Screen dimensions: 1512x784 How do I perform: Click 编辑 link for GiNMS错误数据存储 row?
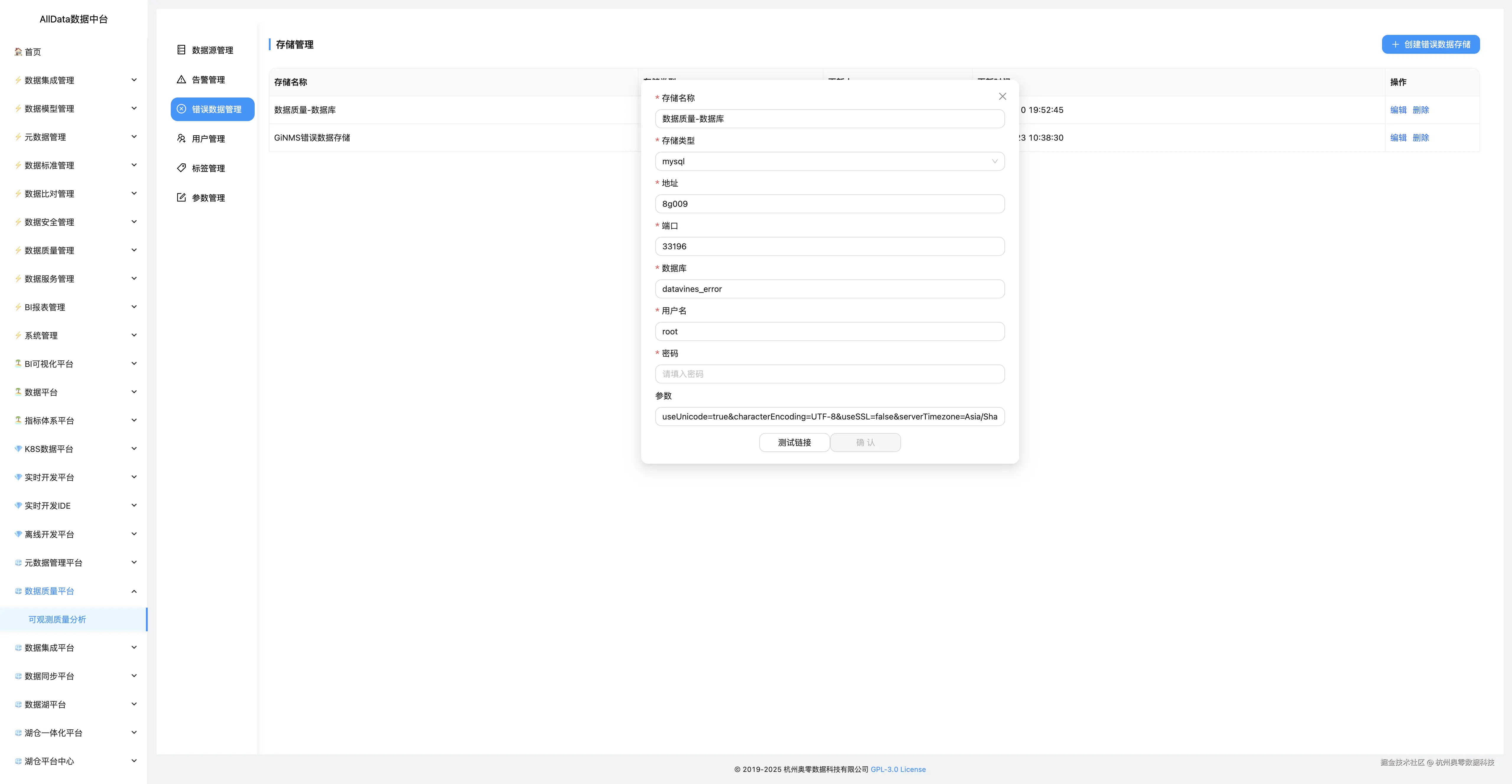click(1398, 138)
